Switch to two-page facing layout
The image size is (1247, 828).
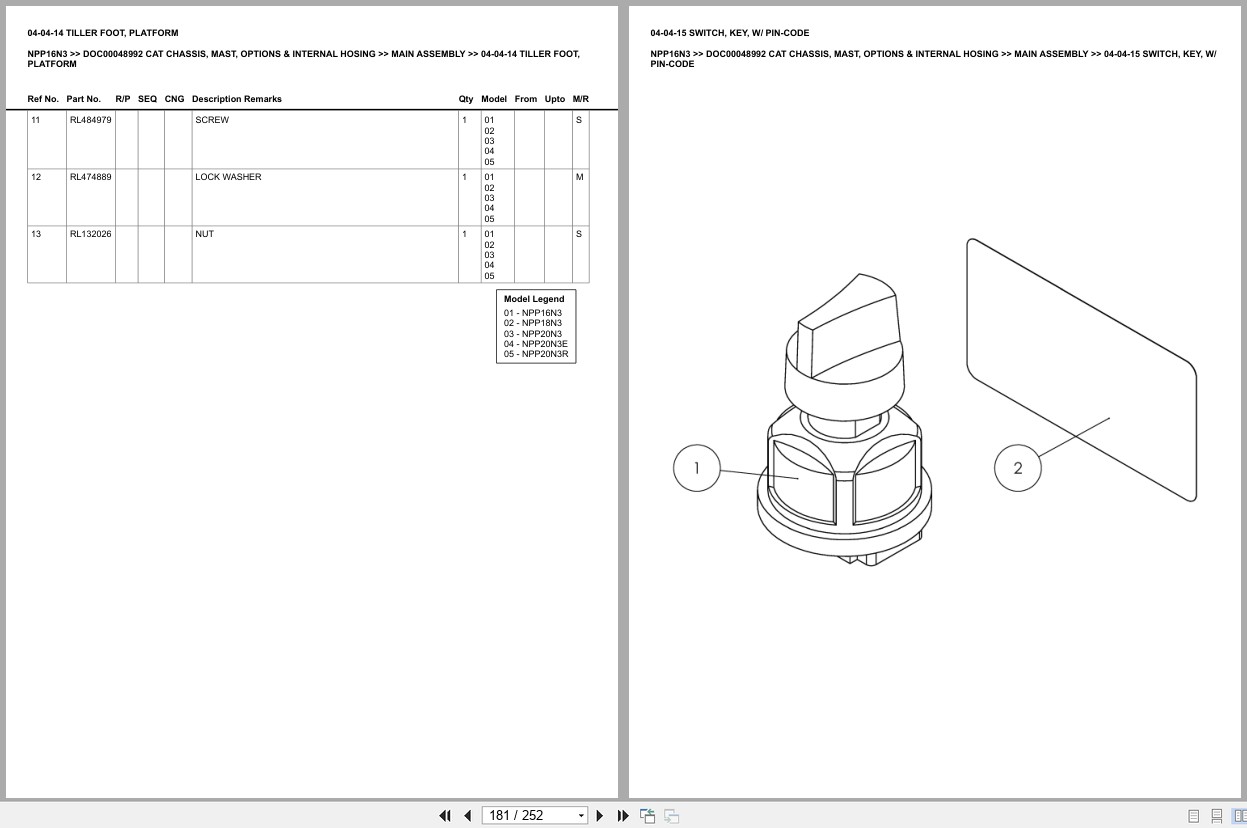pyautogui.click(x=1240, y=816)
